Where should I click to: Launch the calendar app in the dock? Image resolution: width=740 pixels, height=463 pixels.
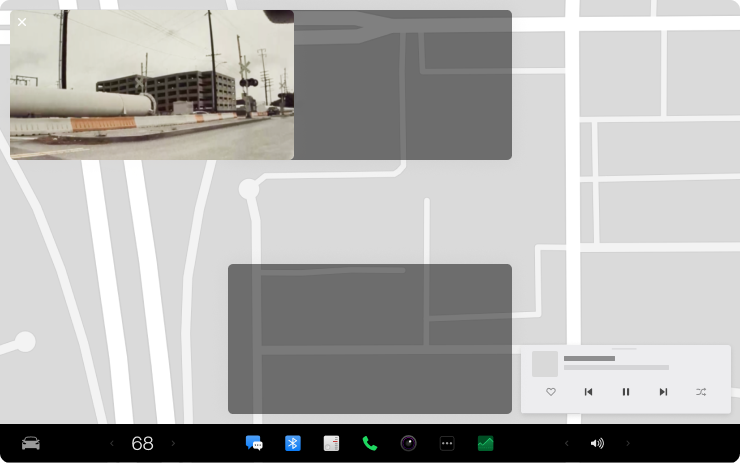(331, 443)
